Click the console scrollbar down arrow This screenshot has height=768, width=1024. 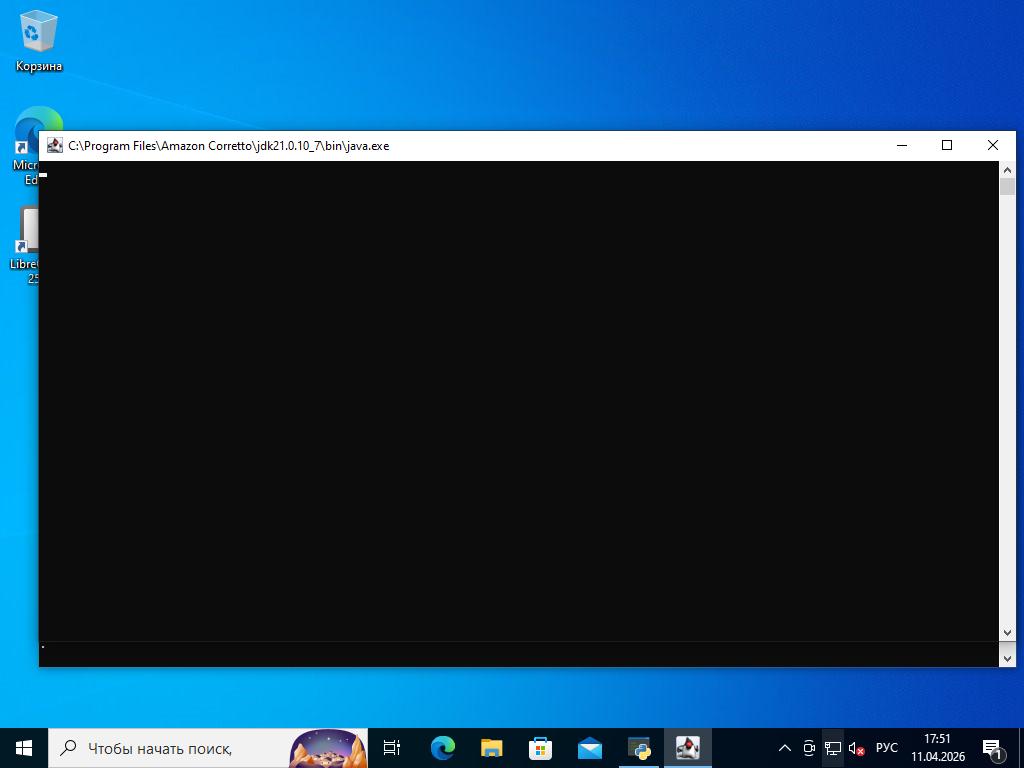[1007, 633]
